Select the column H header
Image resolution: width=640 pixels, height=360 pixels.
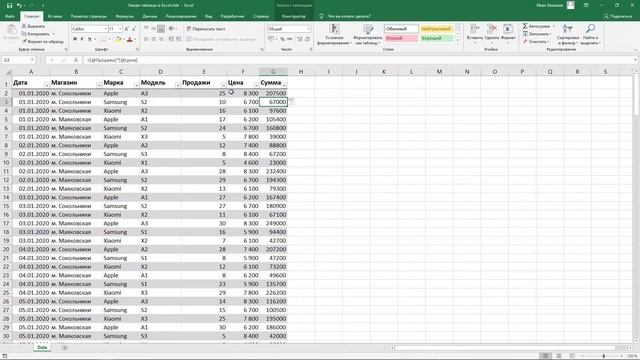[301, 71]
